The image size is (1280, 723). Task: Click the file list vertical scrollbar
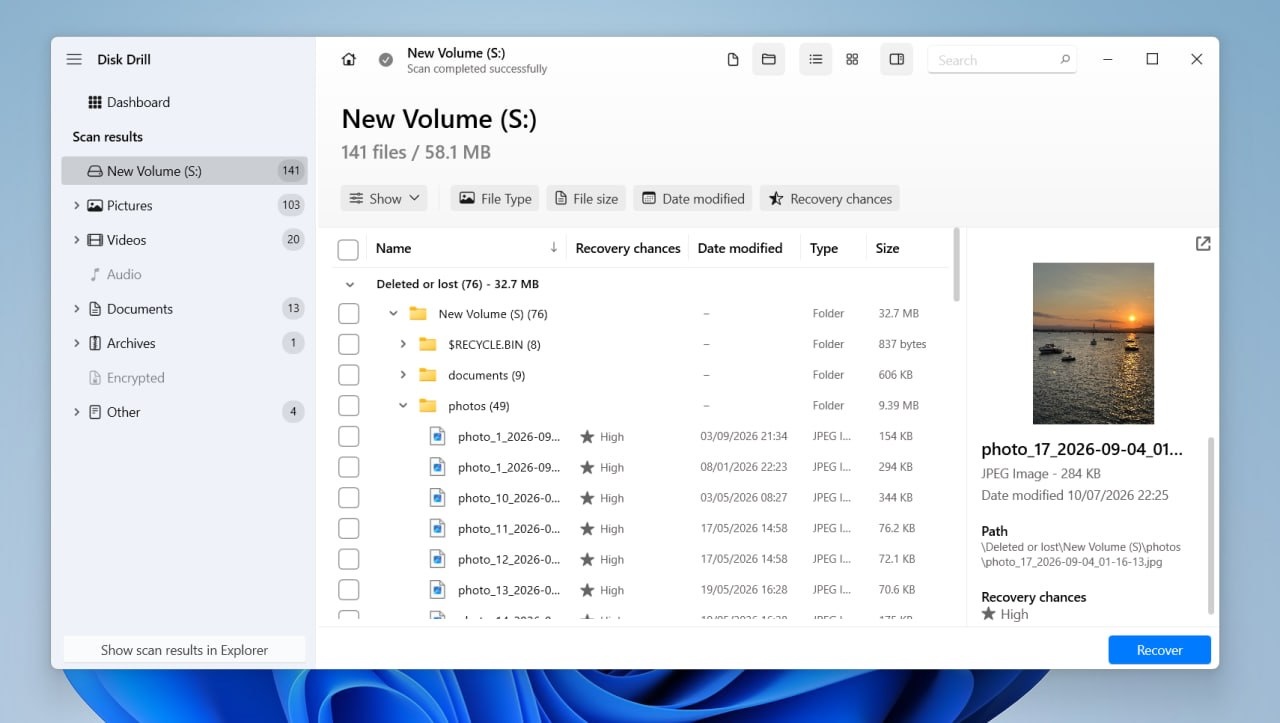coord(956,266)
